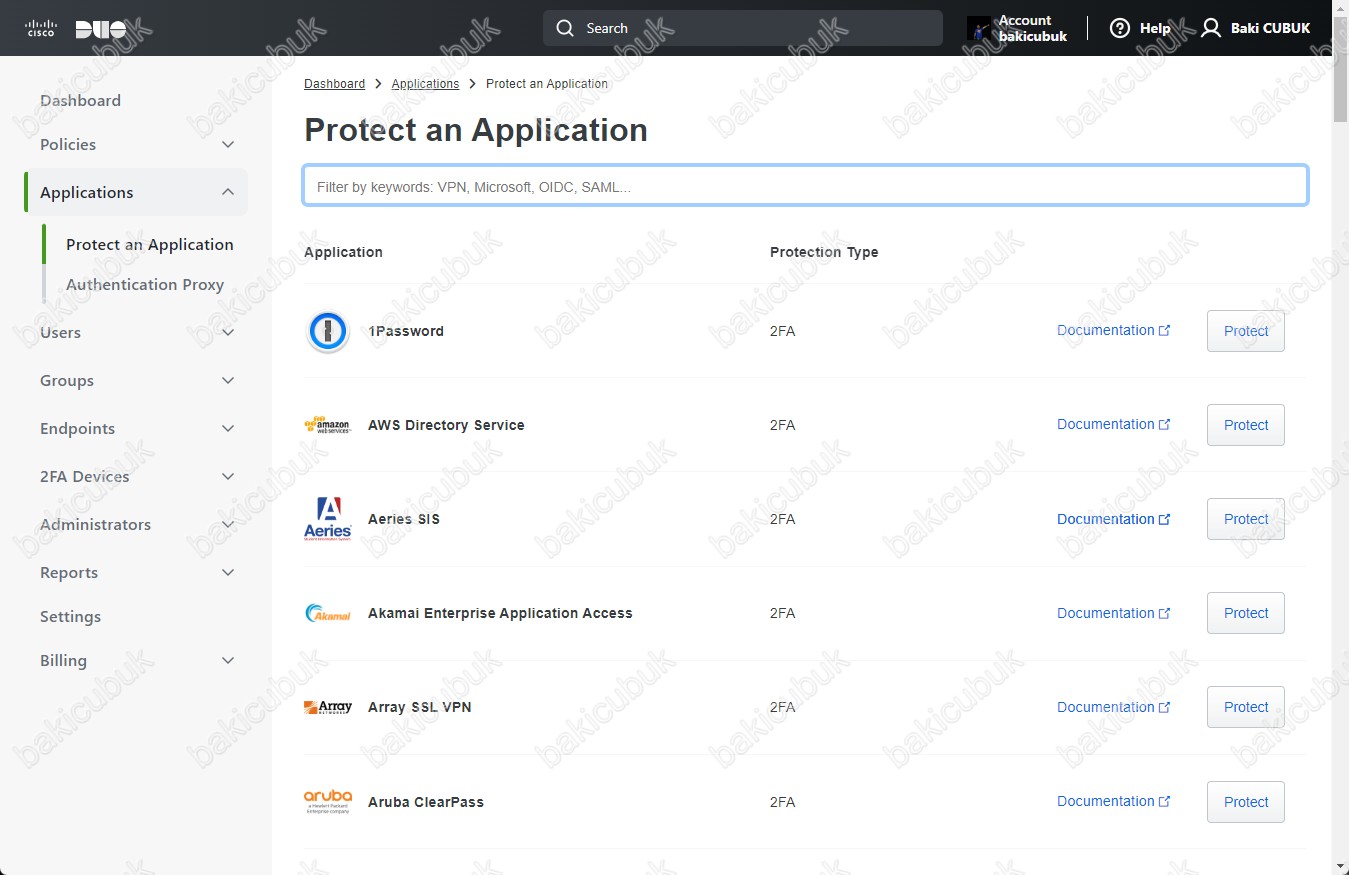Expand the Endpoints menu chevron
Viewport: 1349px width, 875px height.
coord(228,429)
